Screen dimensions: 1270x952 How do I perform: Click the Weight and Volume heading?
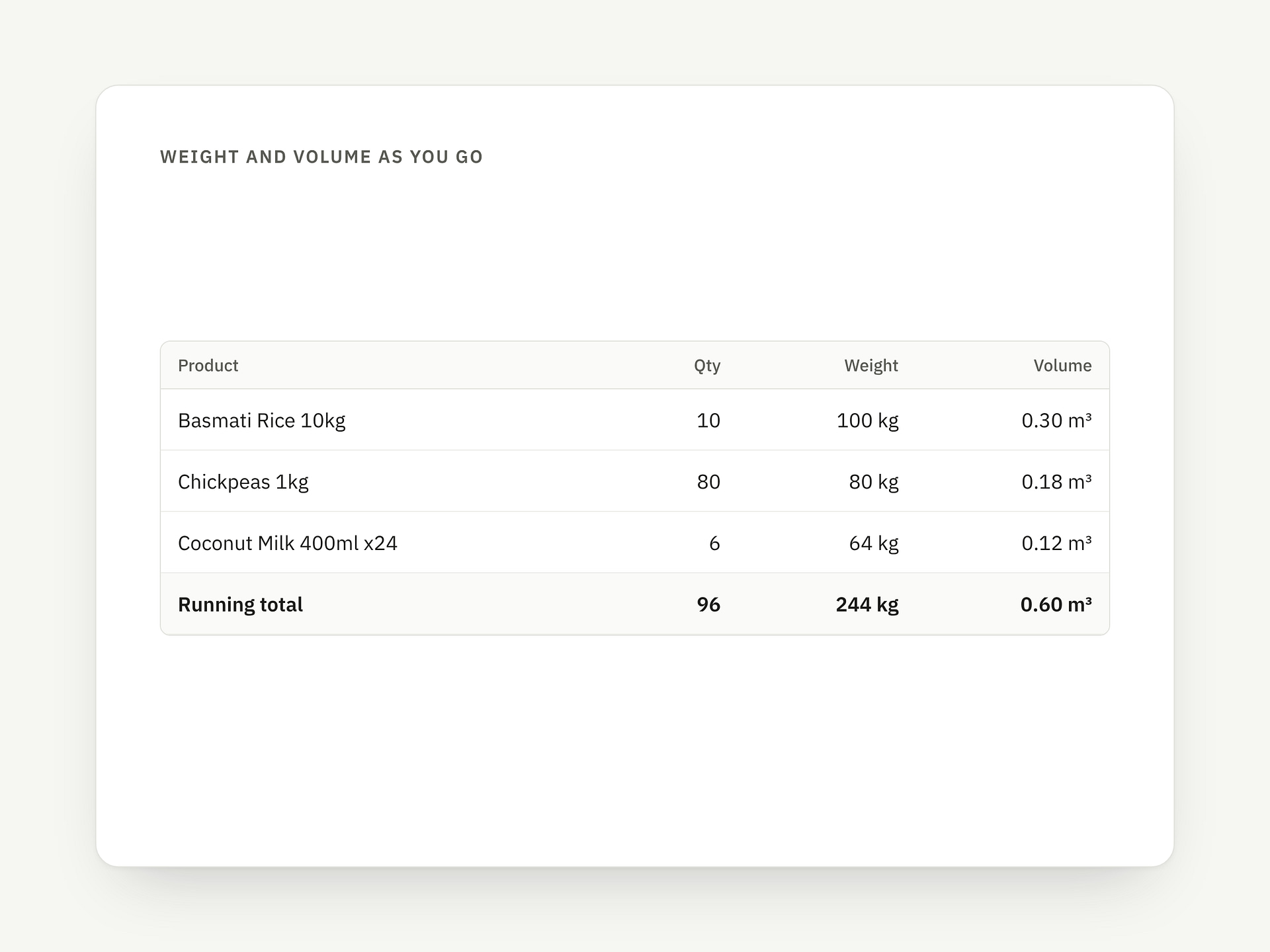point(321,157)
